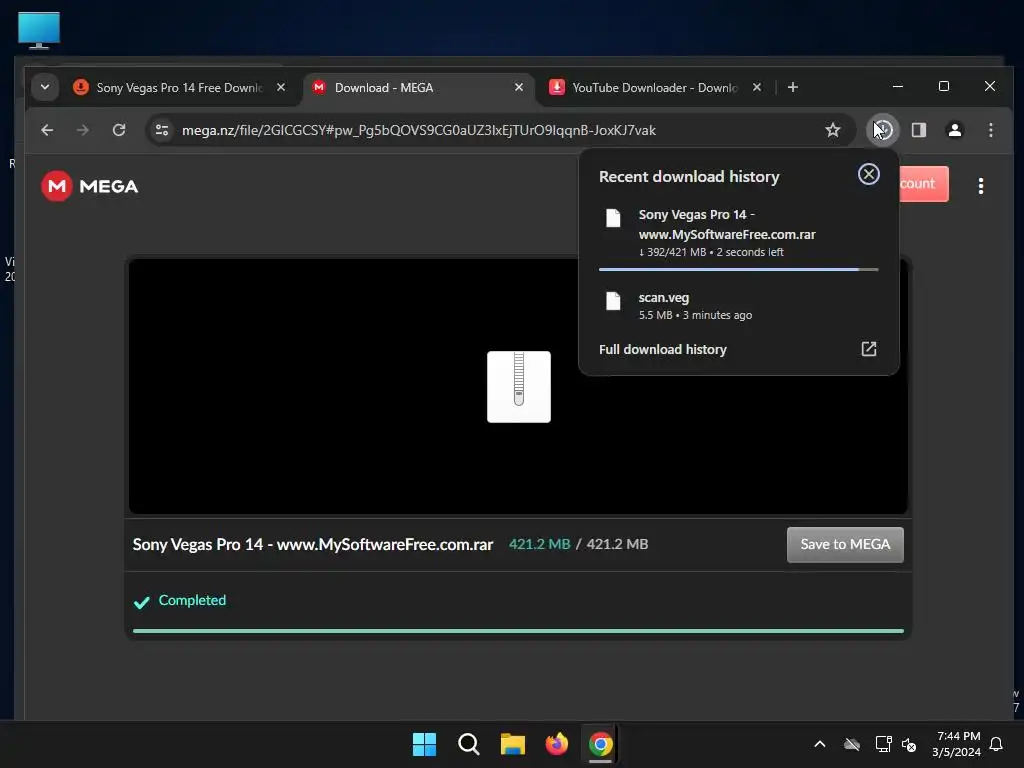Click the 421.2 MB downloaded size text

tap(539, 544)
